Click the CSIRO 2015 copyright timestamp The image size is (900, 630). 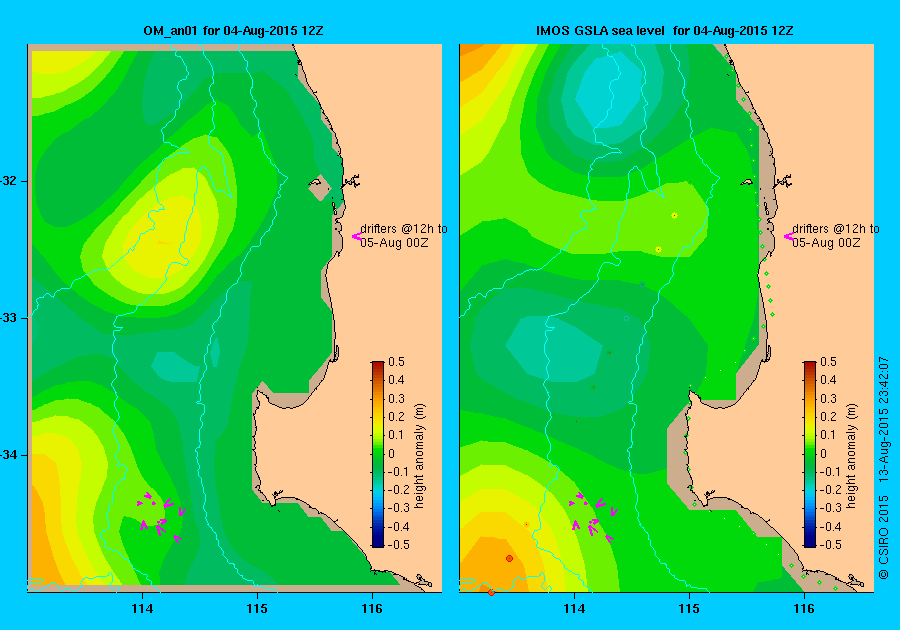[x=884, y=468]
